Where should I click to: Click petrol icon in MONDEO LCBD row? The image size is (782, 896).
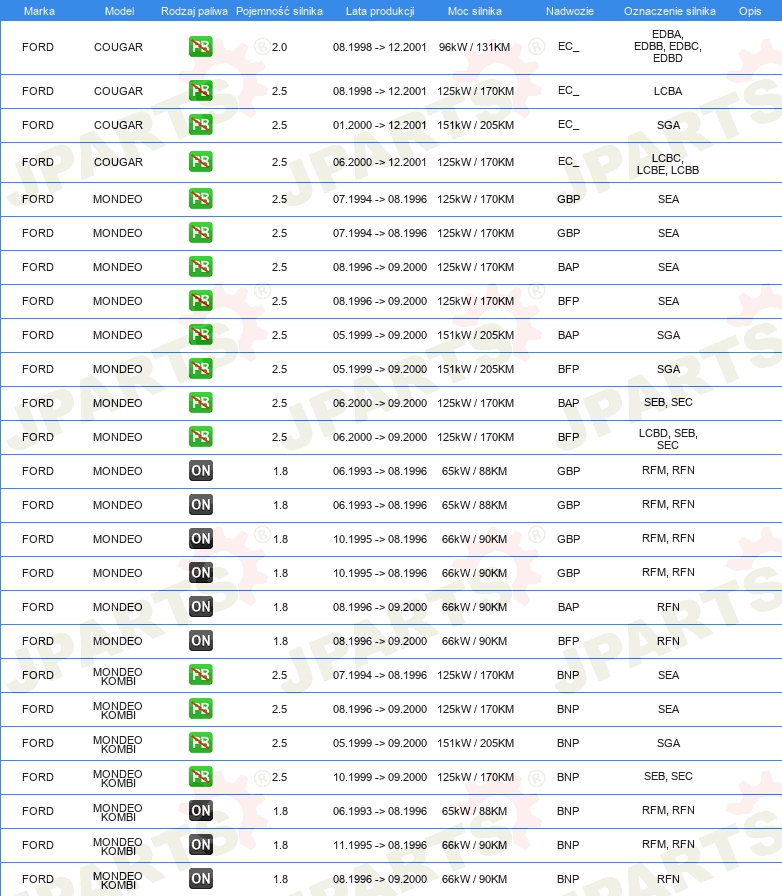coord(201,437)
